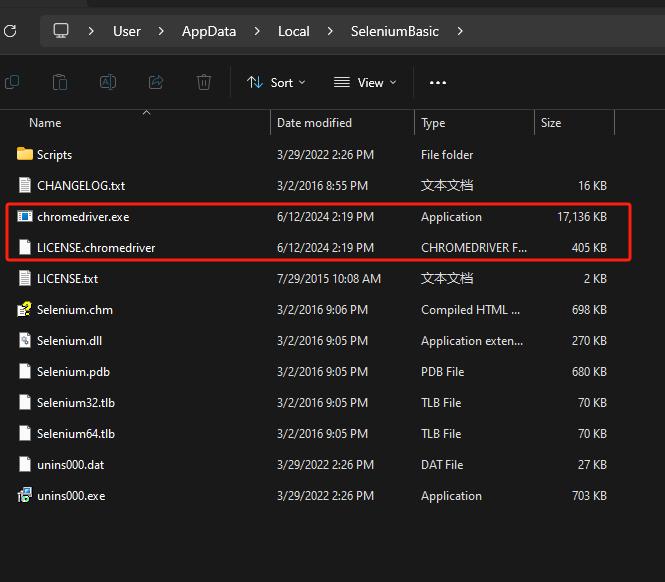This screenshot has height=582, width=665.
Task: Click the This PC monitor icon
Action: (x=61, y=31)
